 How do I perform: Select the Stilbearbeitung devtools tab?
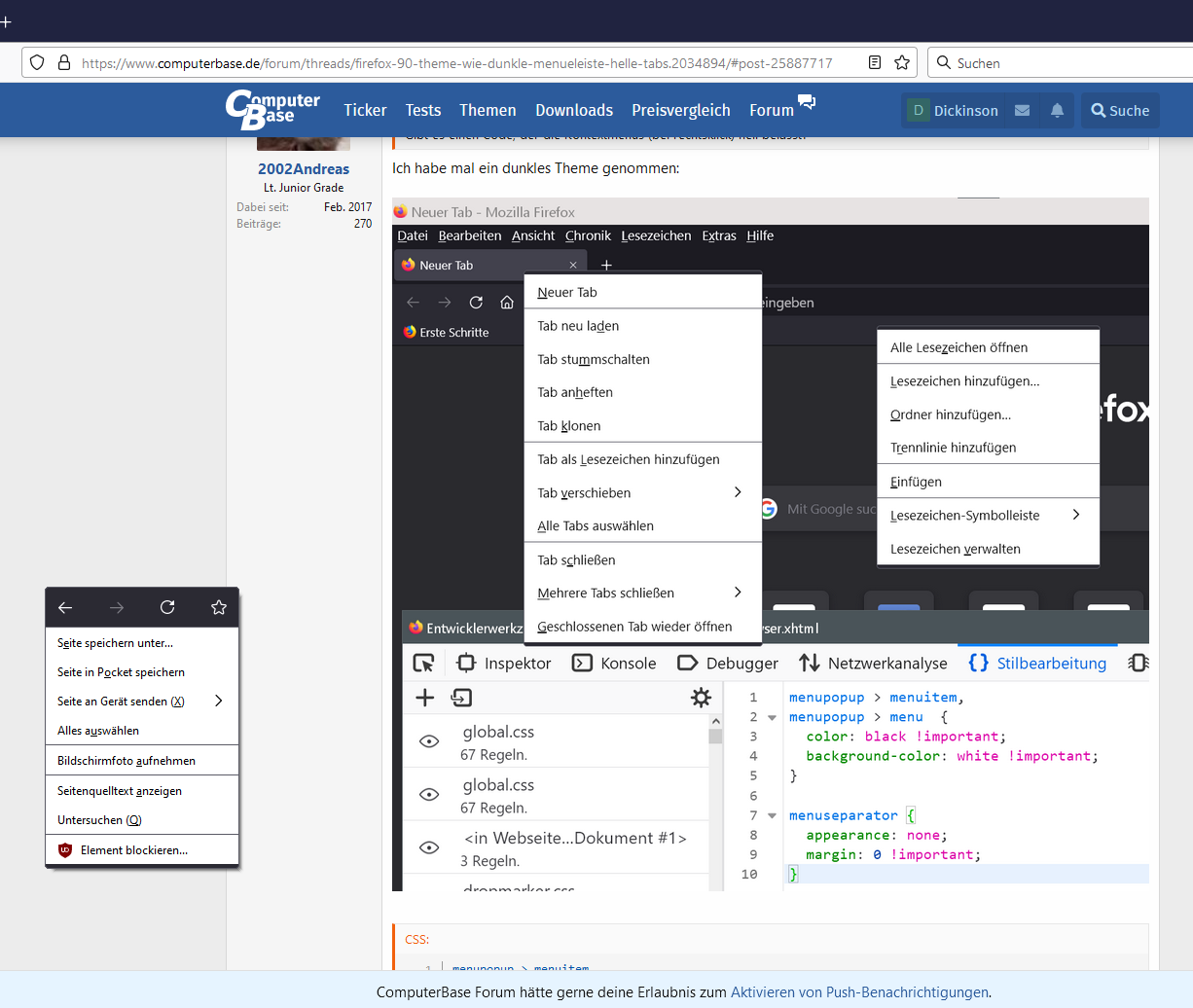[1037, 663]
